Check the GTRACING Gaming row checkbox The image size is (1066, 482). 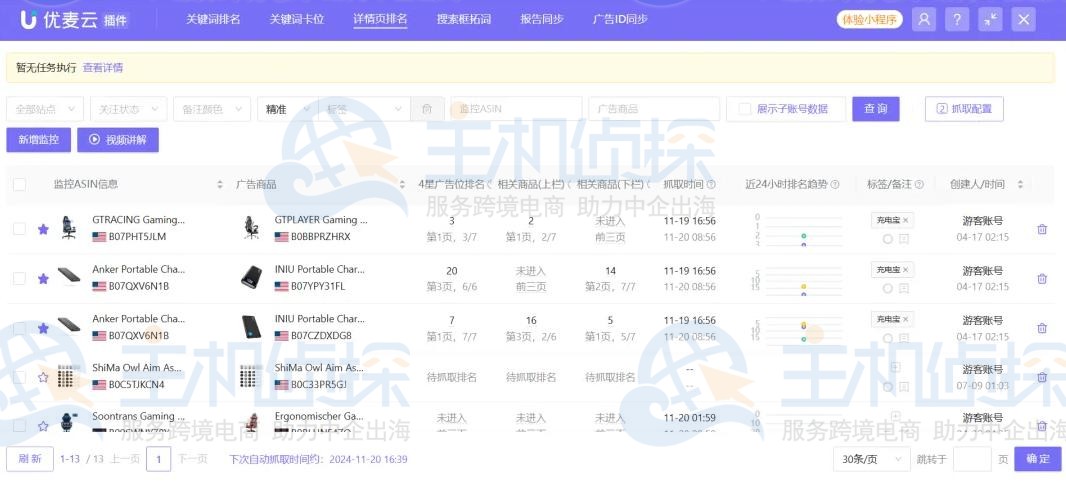point(20,229)
